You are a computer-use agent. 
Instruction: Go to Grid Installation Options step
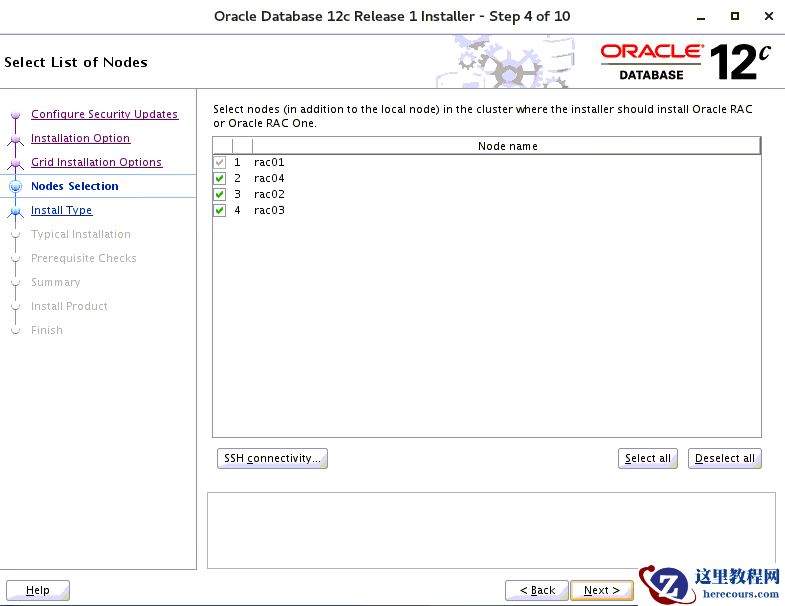96,162
